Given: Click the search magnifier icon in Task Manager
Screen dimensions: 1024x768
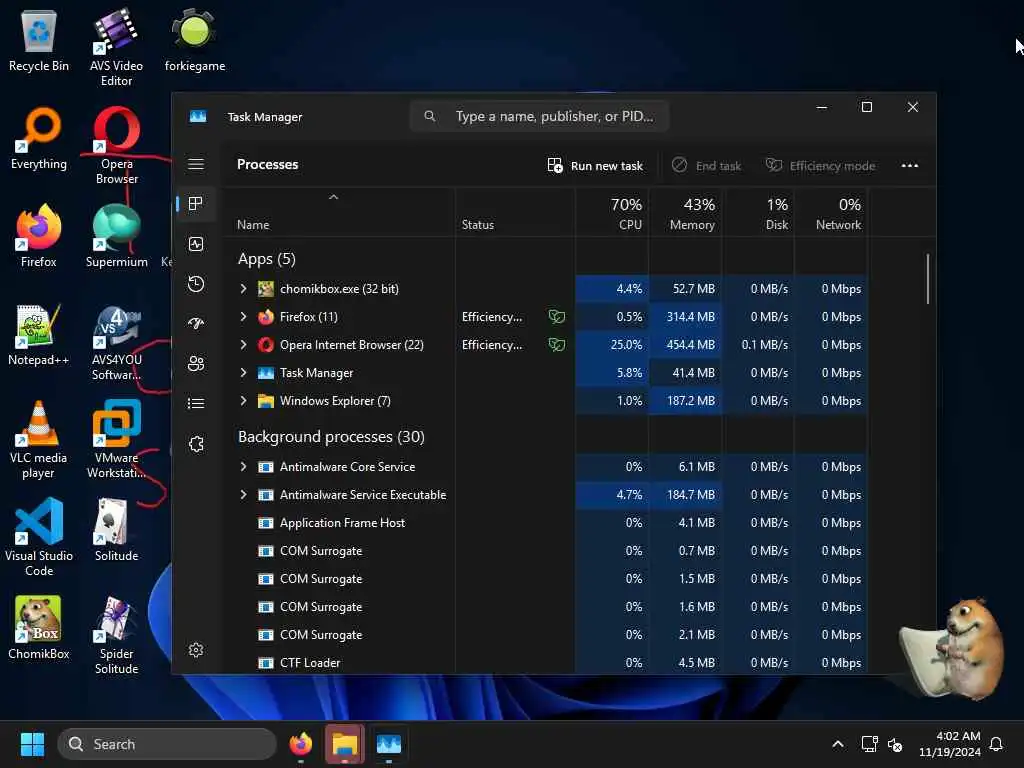Looking at the screenshot, I should [430, 116].
